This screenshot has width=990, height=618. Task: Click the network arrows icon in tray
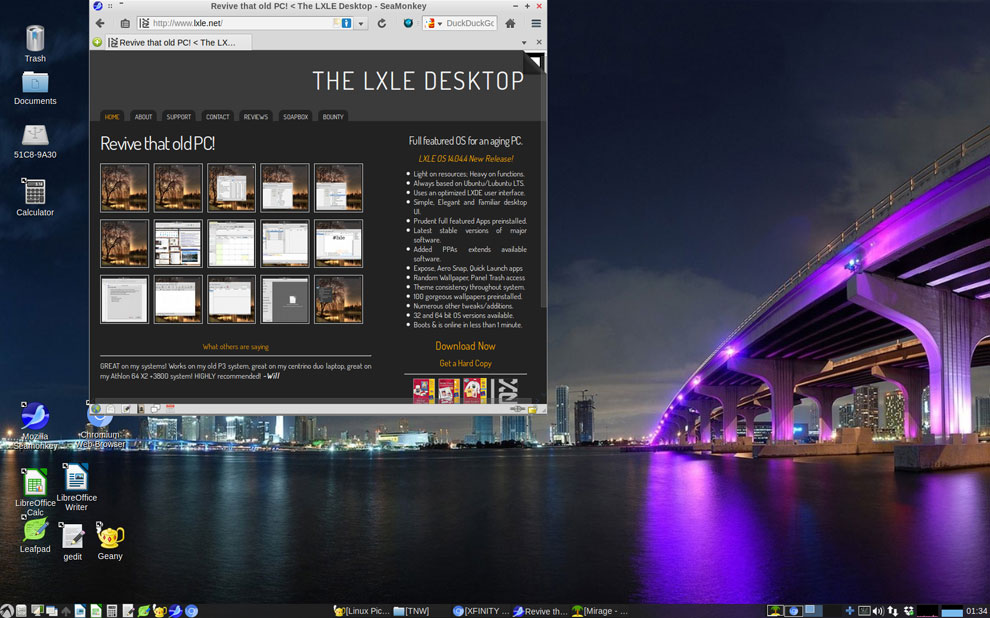(893, 610)
